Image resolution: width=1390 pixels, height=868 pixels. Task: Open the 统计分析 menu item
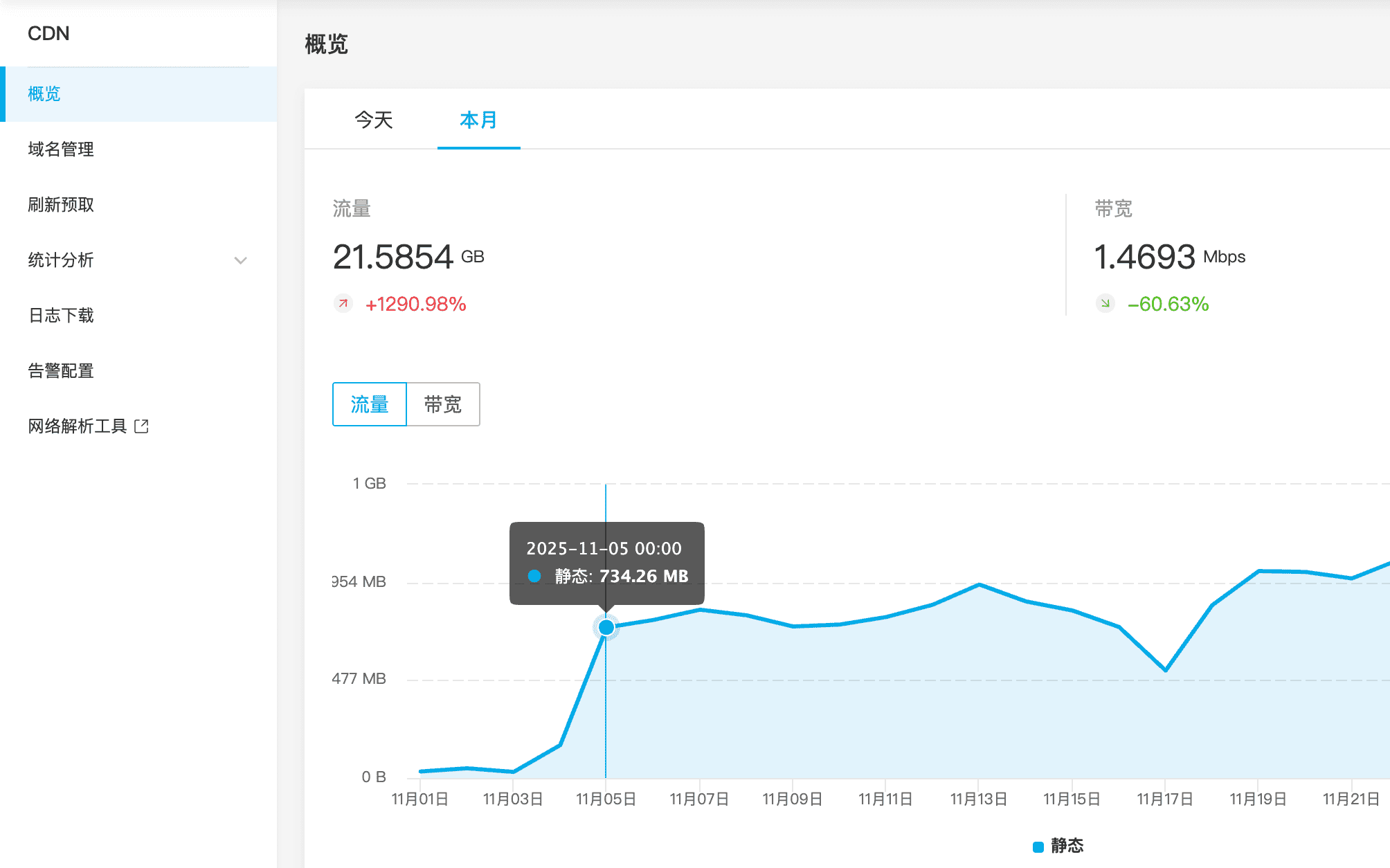61,260
